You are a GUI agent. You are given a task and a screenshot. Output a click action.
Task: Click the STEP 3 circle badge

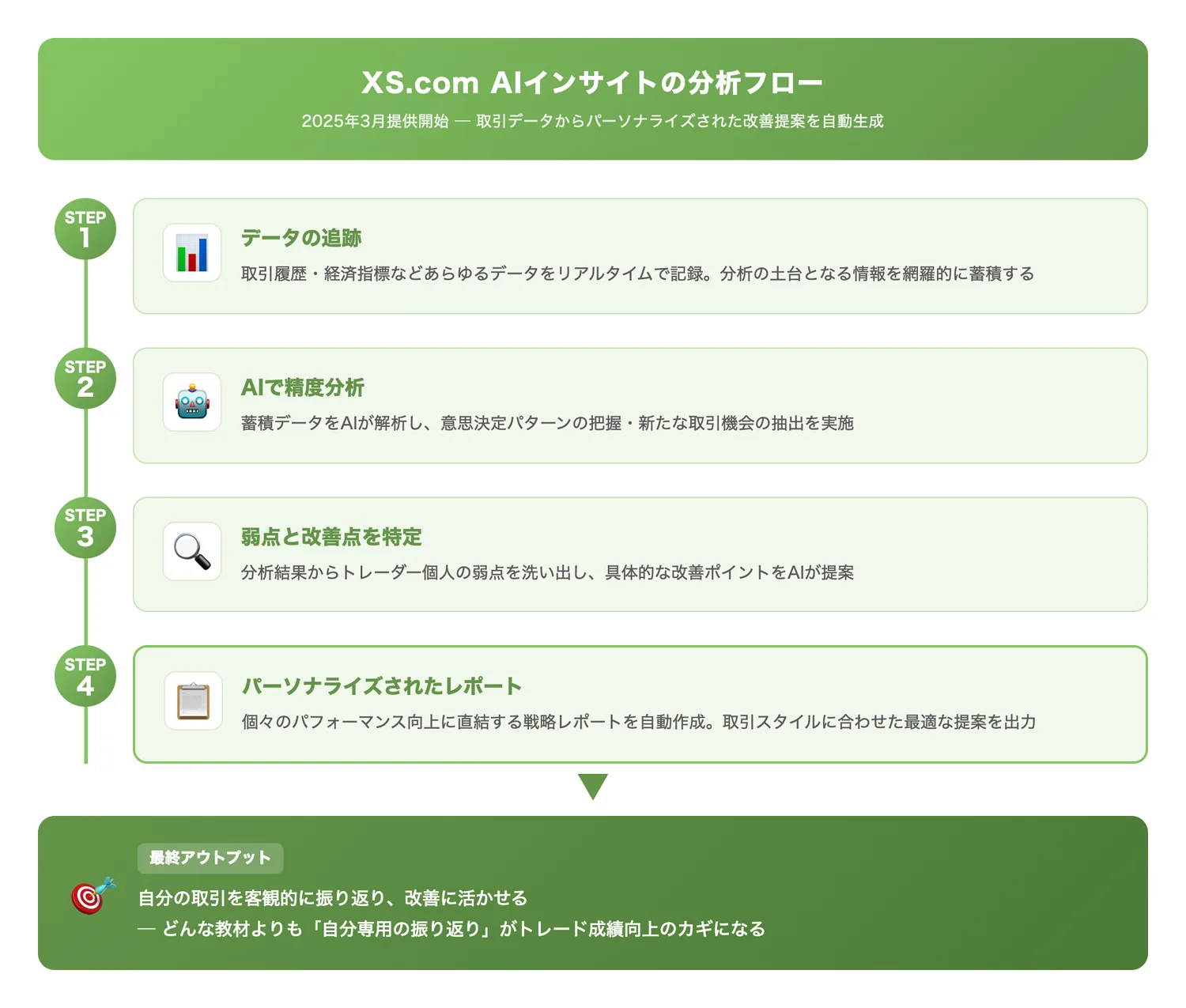click(85, 527)
